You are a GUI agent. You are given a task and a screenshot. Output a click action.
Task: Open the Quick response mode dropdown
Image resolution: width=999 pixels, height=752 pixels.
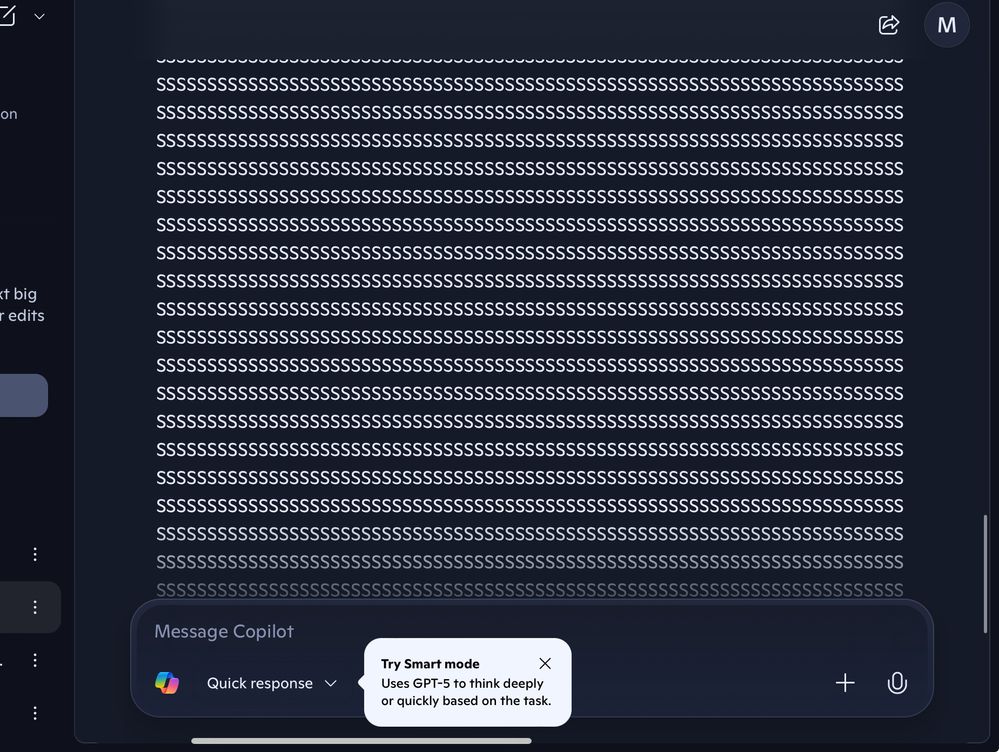pyautogui.click(x=271, y=683)
